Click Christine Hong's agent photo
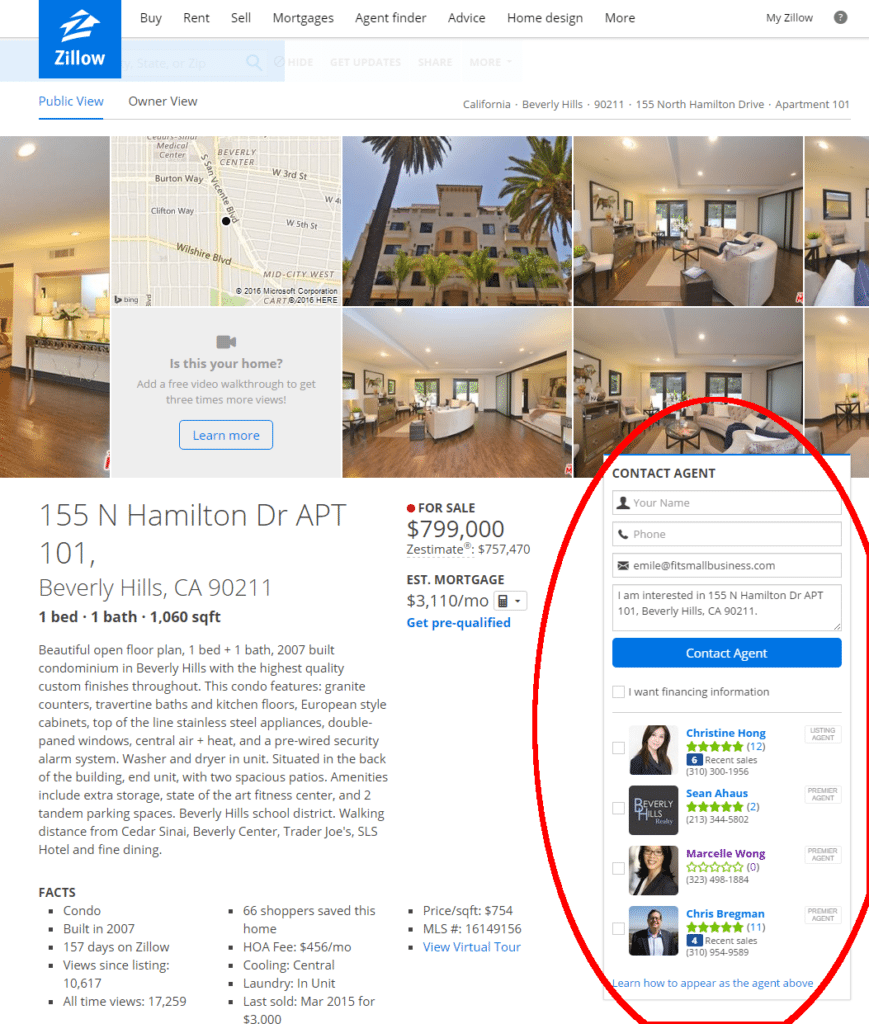This screenshot has width=869, height=1024. tap(653, 750)
